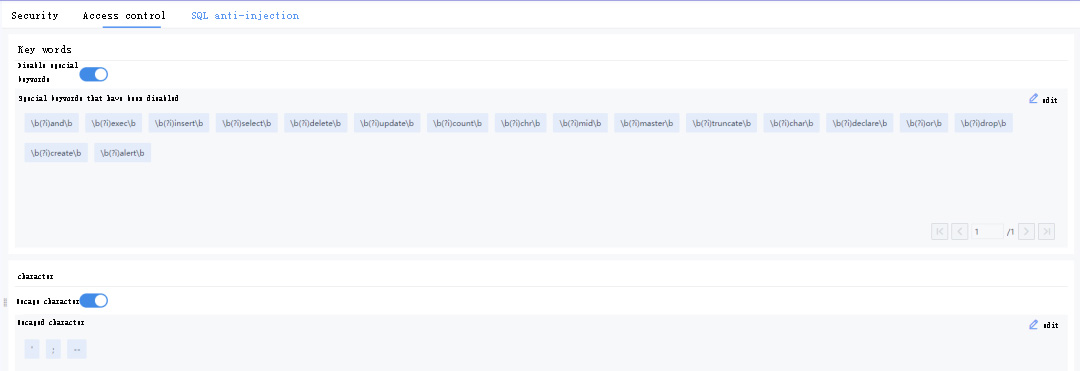Edit the disabled special keywords list
This screenshot has height=371, width=1080.
click(x=1043, y=99)
